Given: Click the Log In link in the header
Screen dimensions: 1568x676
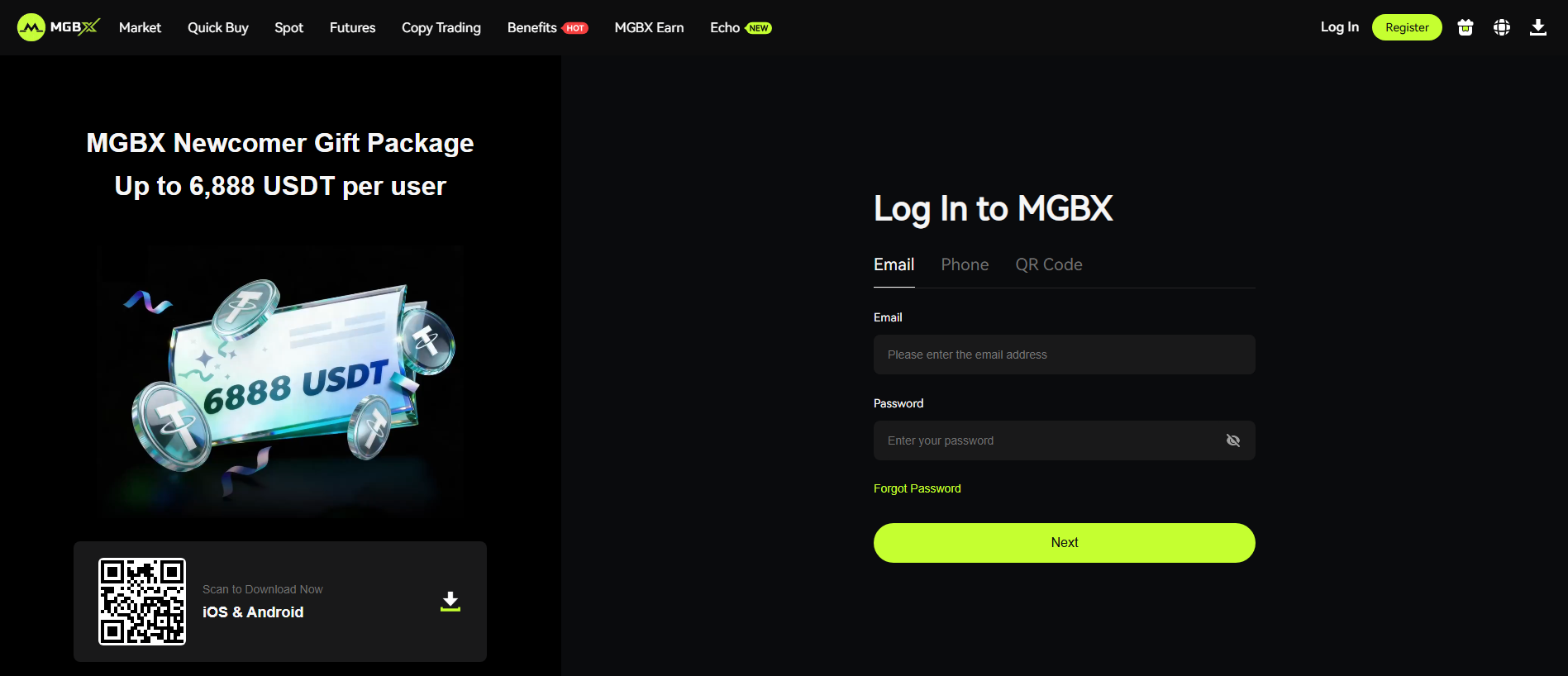Looking at the screenshot, I should (1340, 27).
